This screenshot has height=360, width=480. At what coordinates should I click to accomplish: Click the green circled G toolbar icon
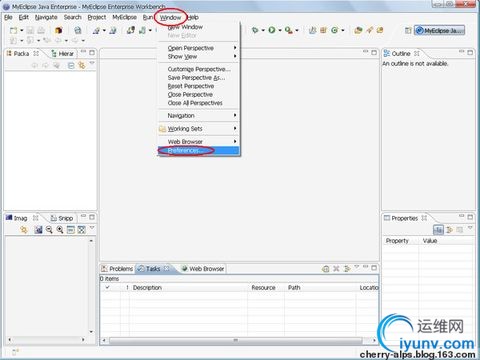point(334,30)
